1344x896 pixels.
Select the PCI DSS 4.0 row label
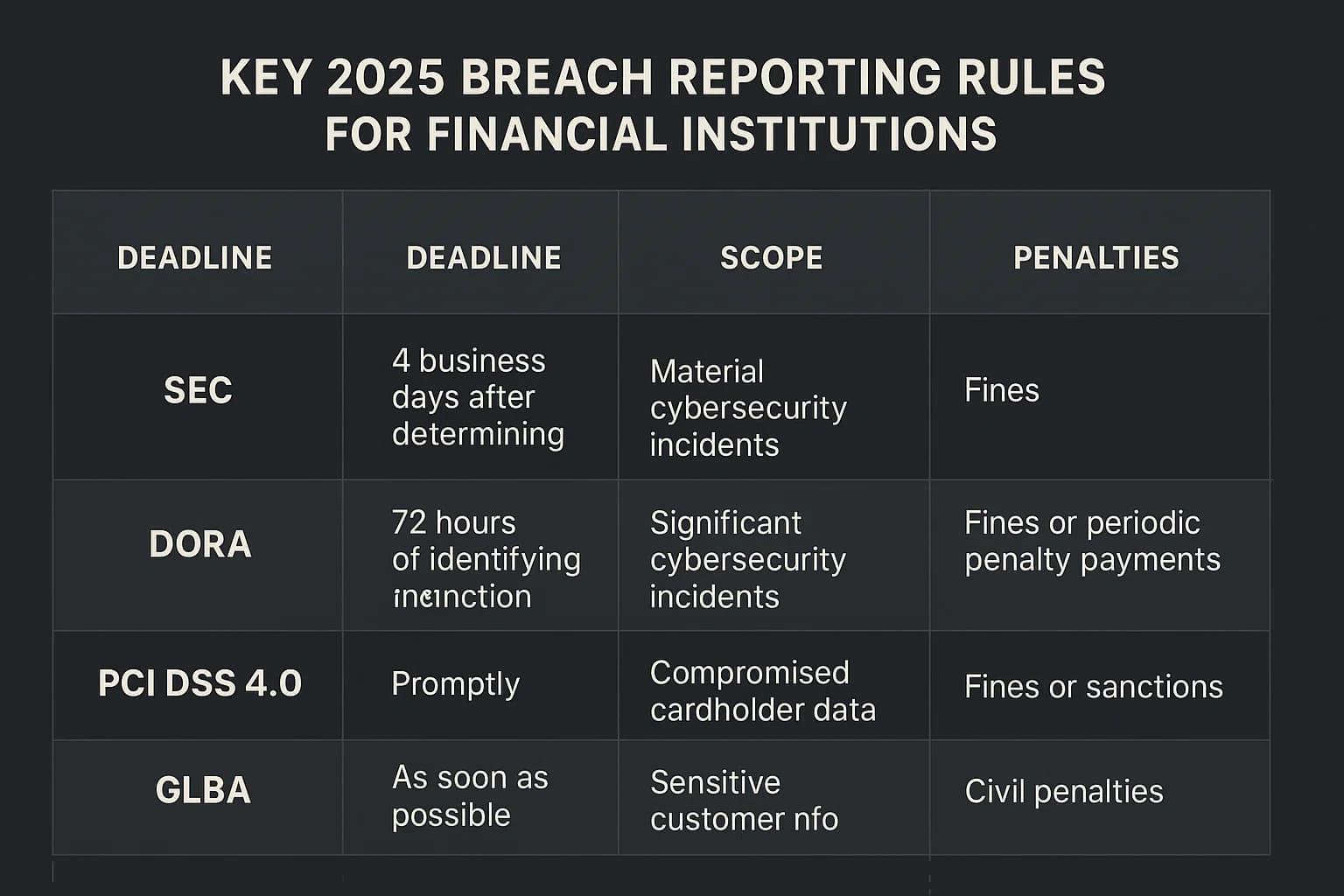click(x=199, y=683)
